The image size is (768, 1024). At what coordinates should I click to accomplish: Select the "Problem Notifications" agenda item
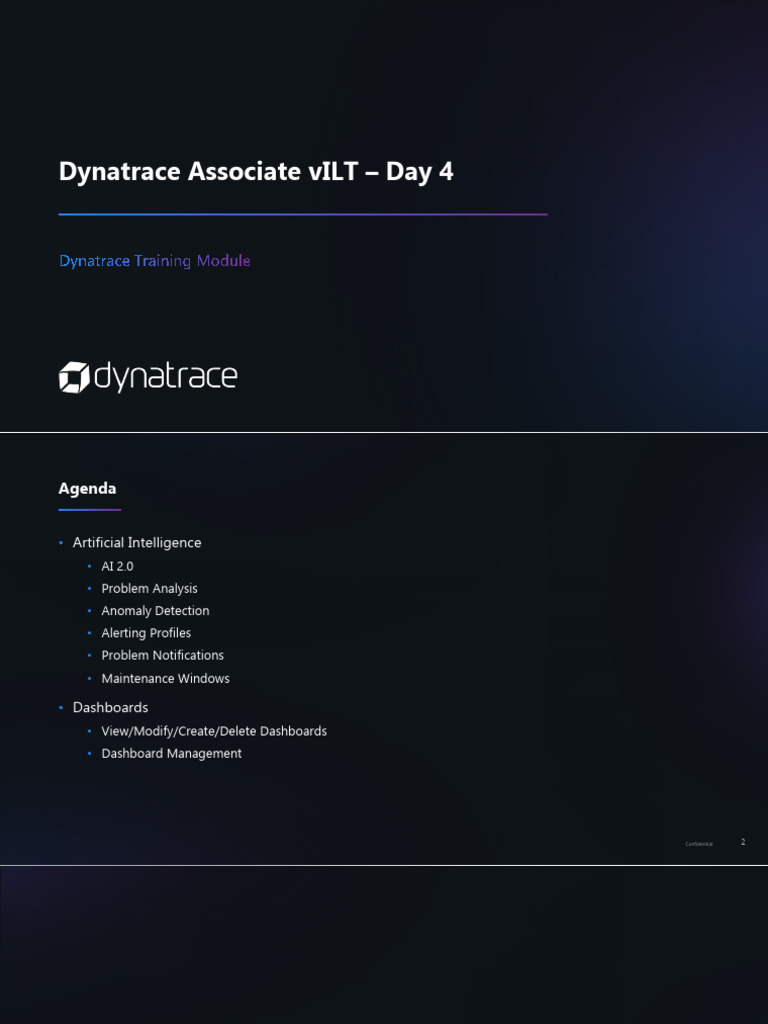163,655
